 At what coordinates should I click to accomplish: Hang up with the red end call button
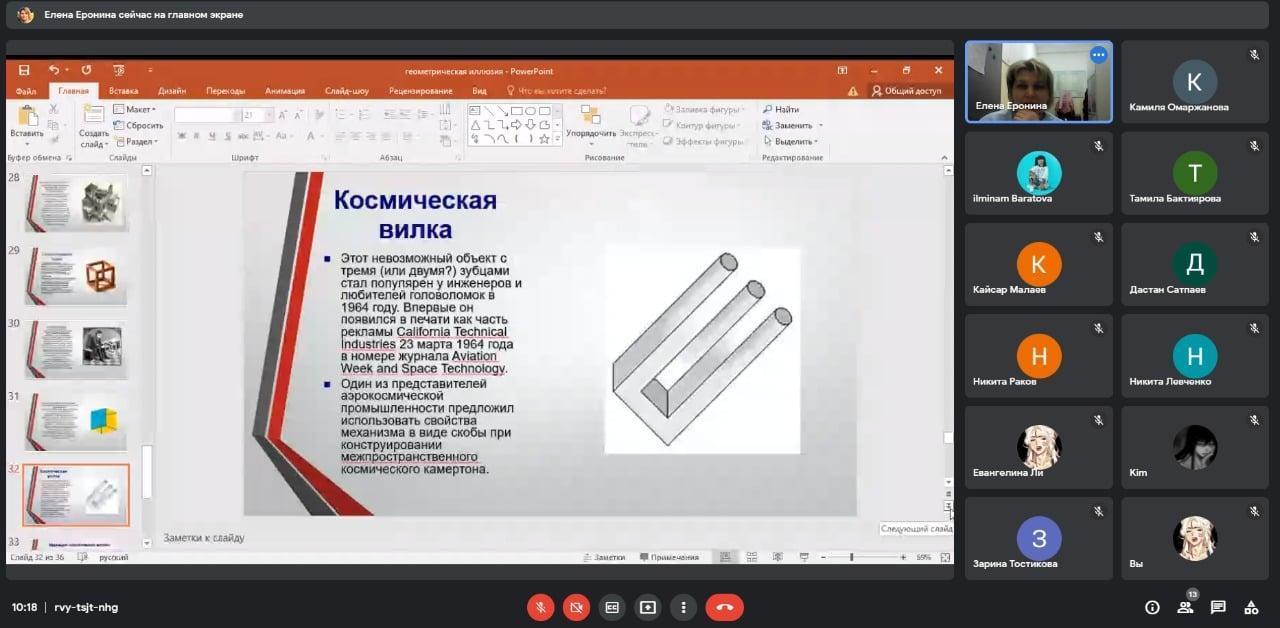(724, 607)
